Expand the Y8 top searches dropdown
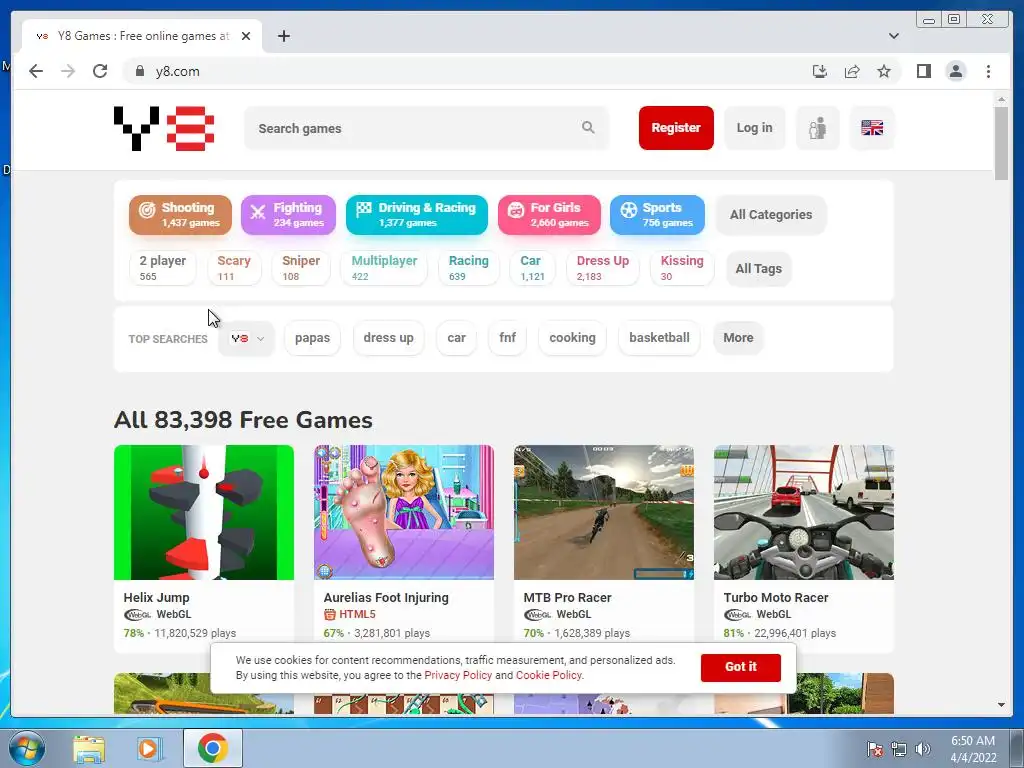This screenshot has height=768, width=1024. coord(246,338)
